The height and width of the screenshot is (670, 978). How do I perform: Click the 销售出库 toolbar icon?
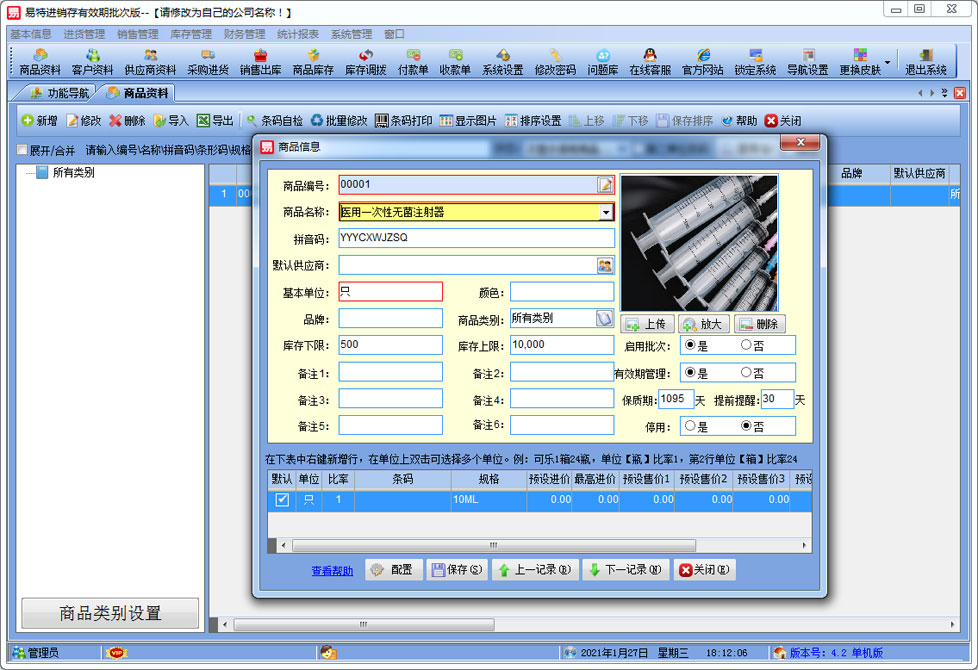[x=260, y=62]
